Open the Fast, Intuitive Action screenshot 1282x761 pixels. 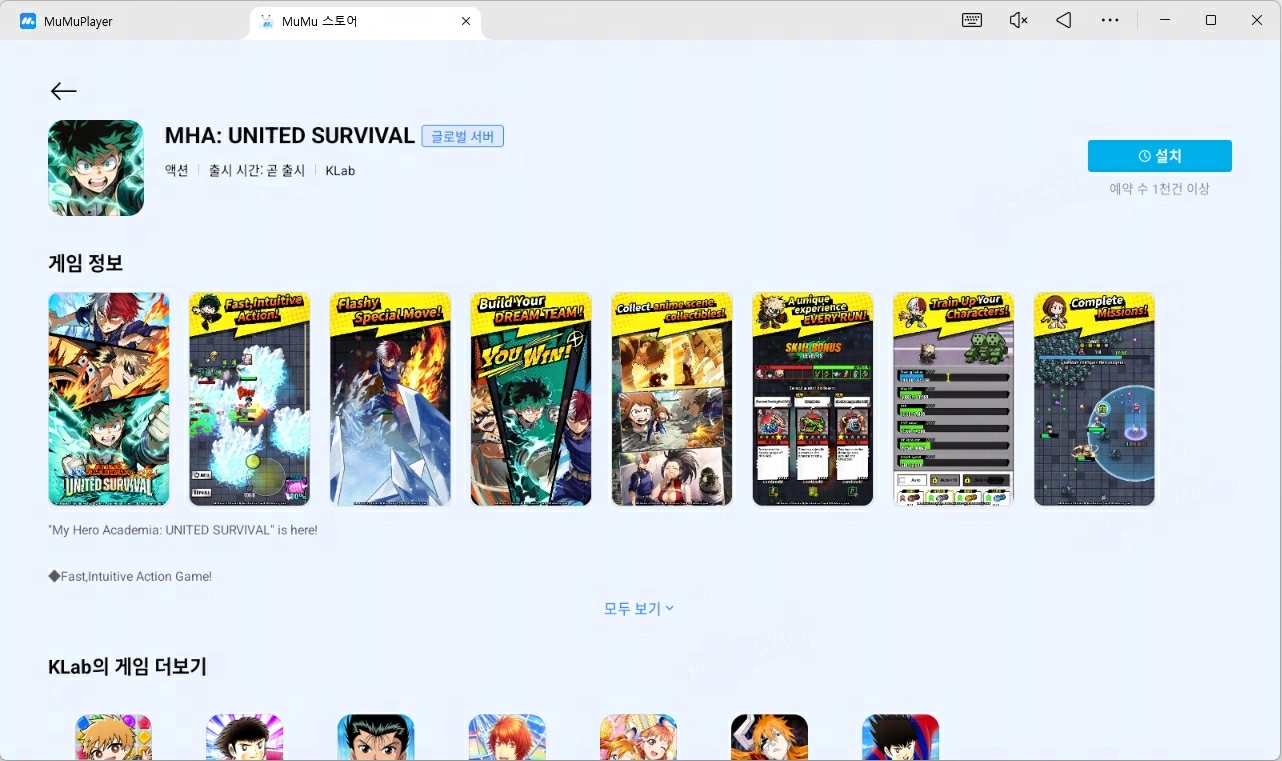(250, 399)
